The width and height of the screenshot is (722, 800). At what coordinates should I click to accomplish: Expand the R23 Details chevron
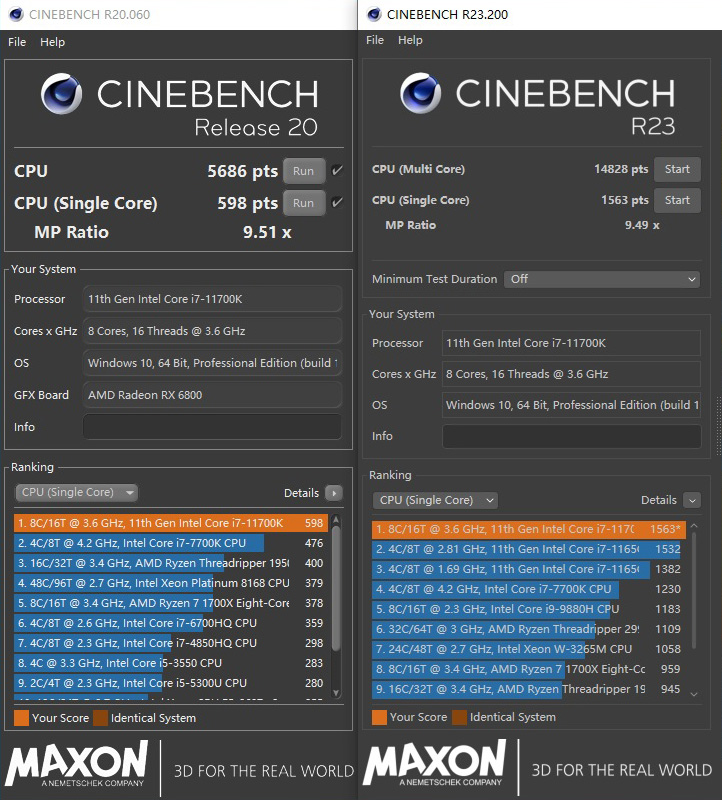pyautogui.click(x=692, y=500)
